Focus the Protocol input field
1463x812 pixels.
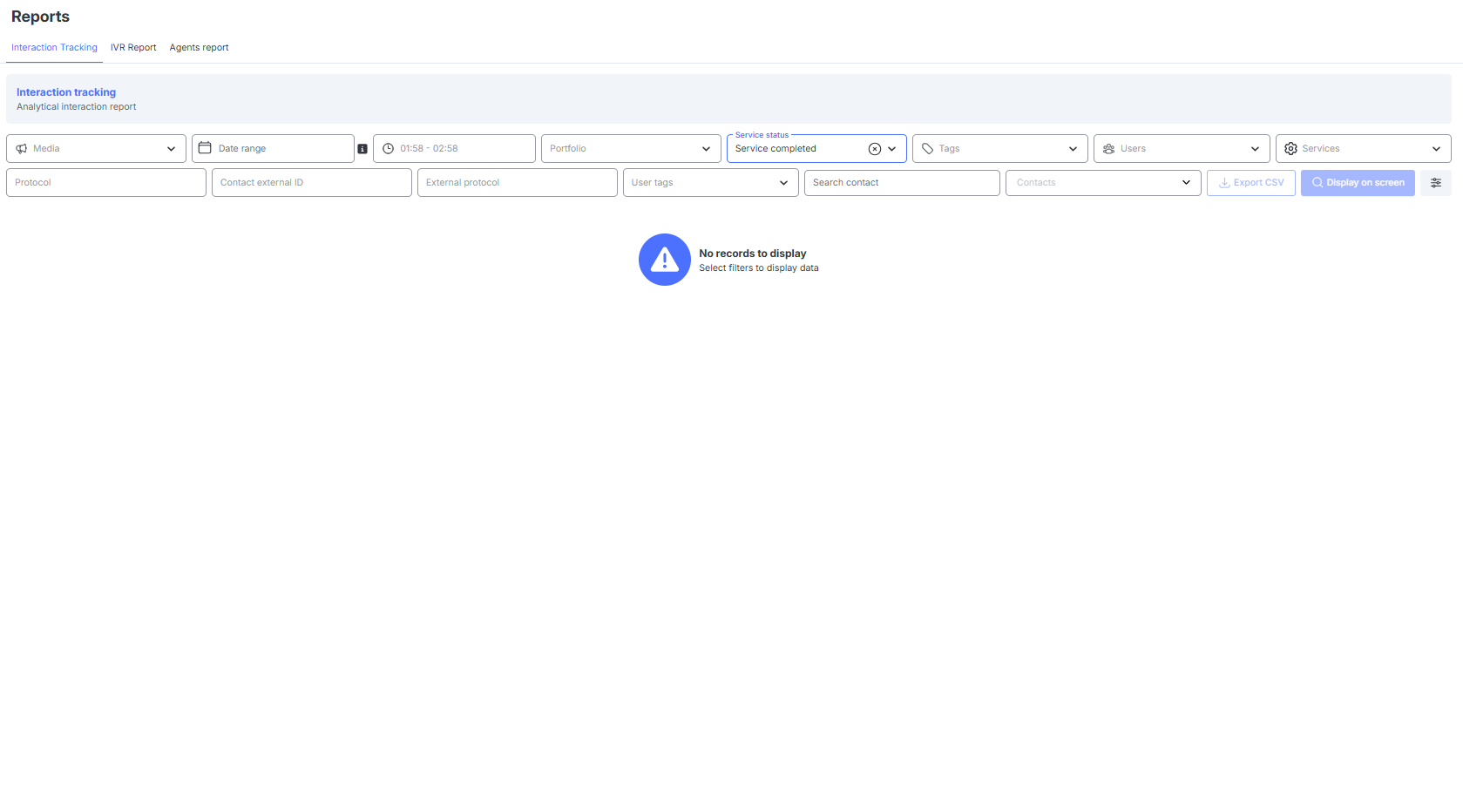coord(106,183)
